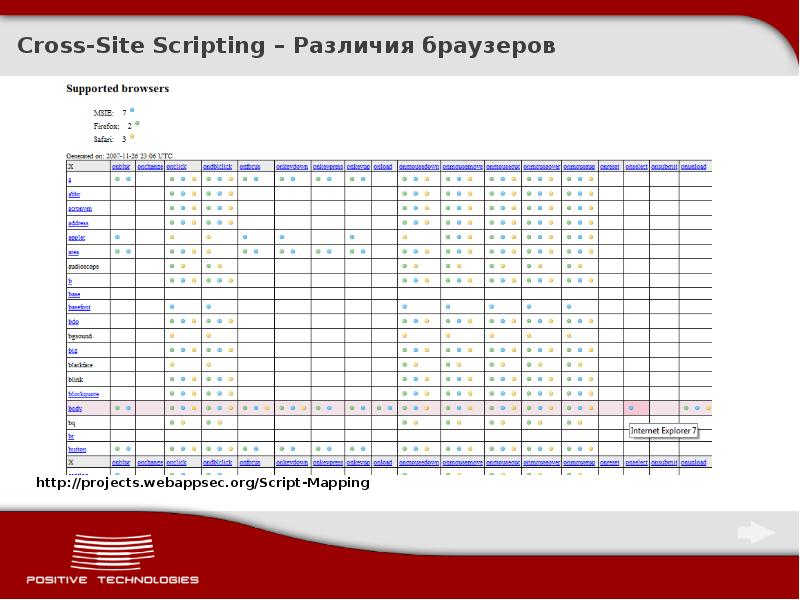Click the Cross-Site Scripting slide title
This screenshot has width=800, height=600.
pos(285,47)
